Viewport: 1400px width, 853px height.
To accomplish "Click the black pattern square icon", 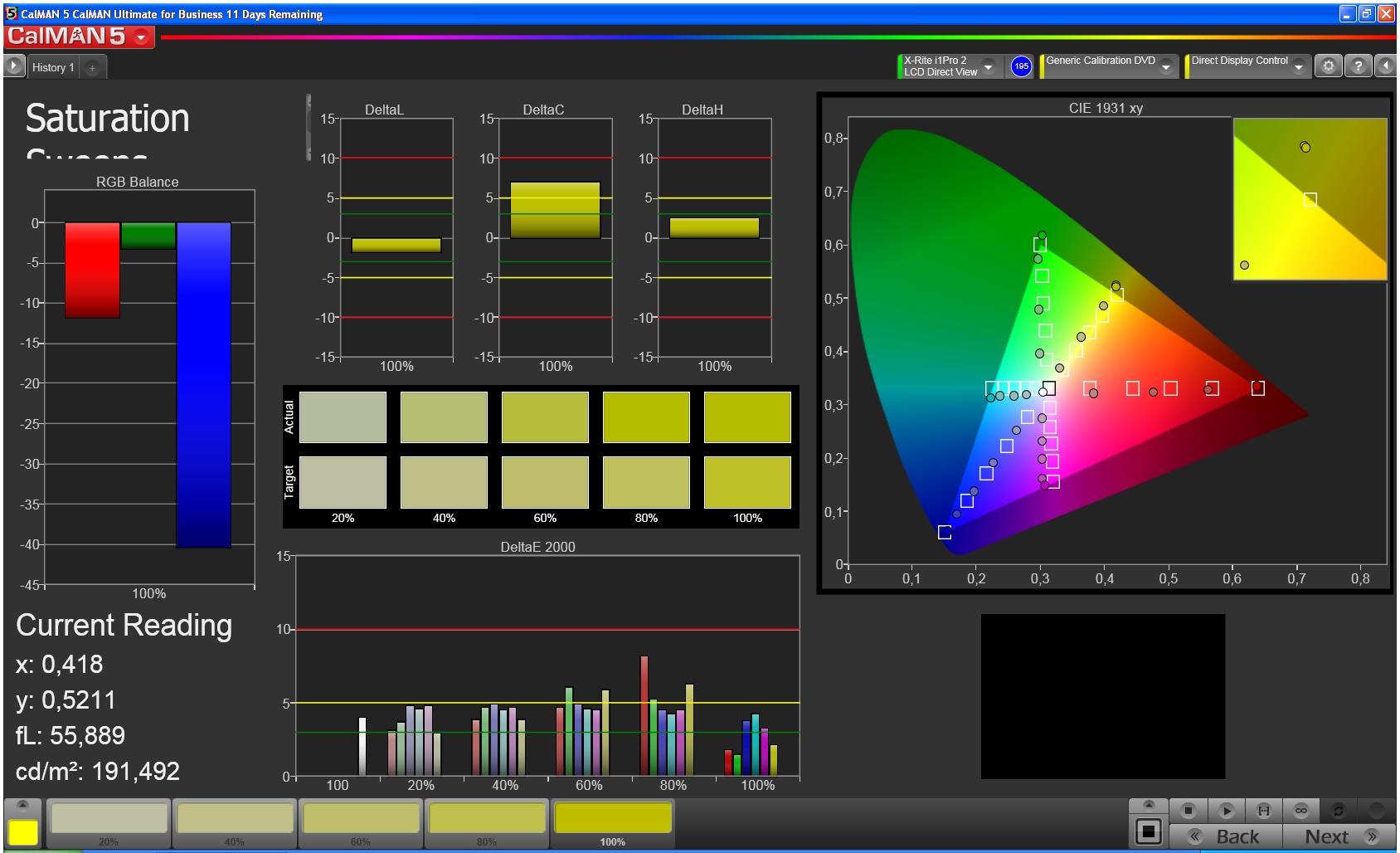I will pyautogui.click(x=1149, y=831).
